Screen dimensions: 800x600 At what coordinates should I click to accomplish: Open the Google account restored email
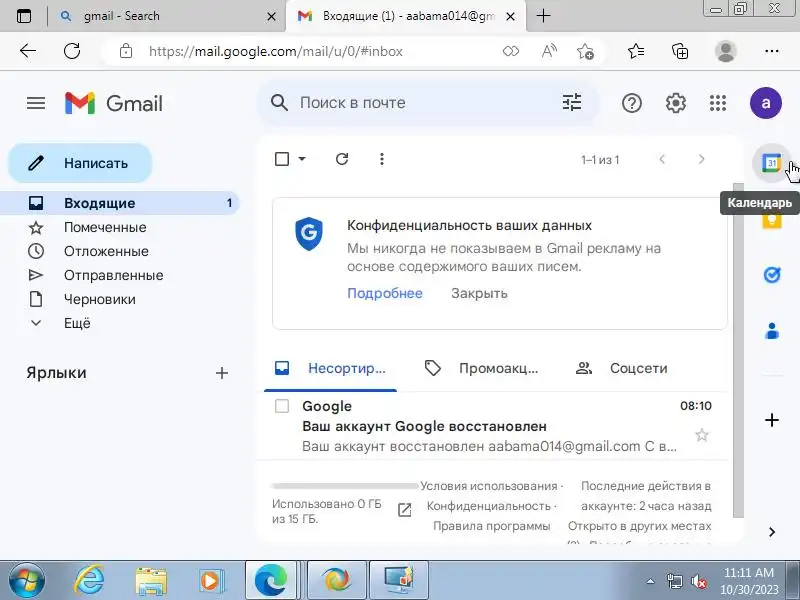[492, 426]
